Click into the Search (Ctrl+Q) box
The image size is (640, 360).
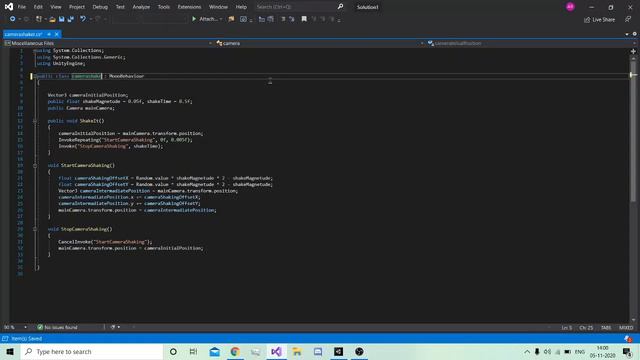click(296, 7)
